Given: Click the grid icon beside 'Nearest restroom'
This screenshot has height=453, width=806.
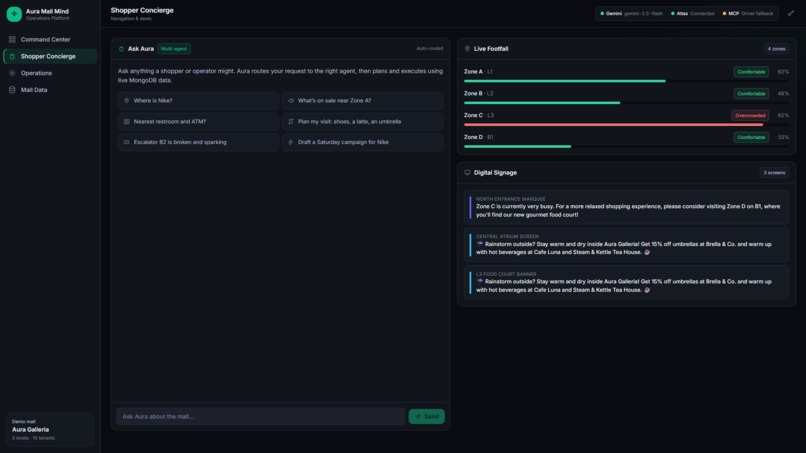Looking at the screenshot, I should (126, 121).
